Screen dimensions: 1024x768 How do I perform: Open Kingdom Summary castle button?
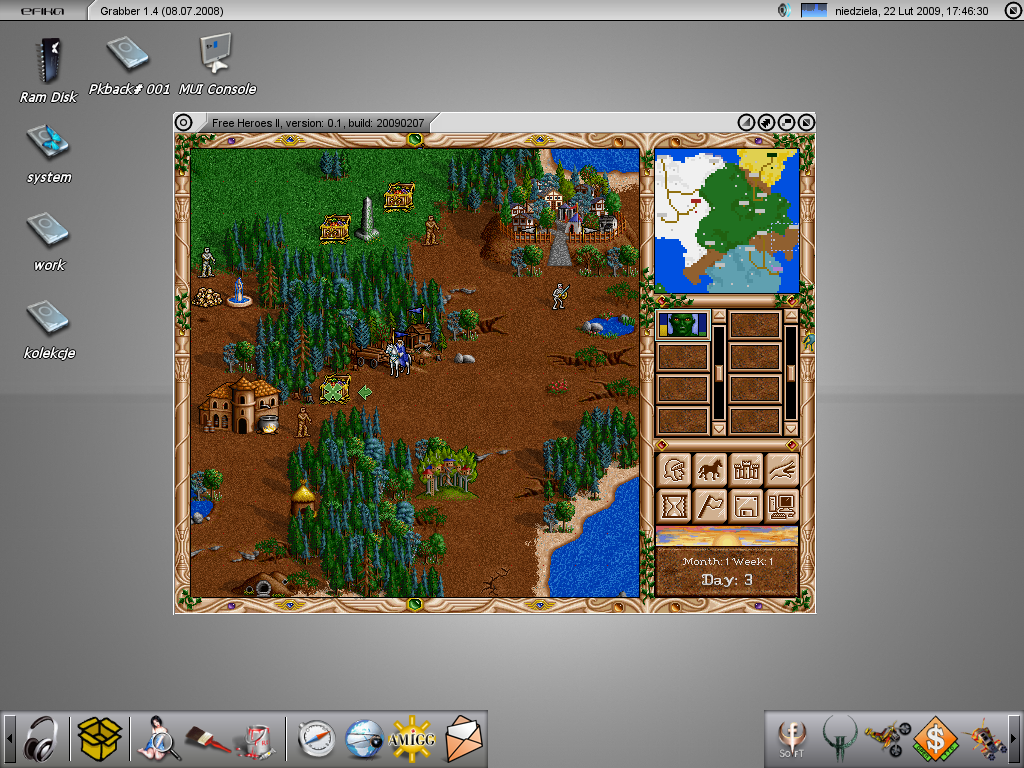[x=746, y=470]
